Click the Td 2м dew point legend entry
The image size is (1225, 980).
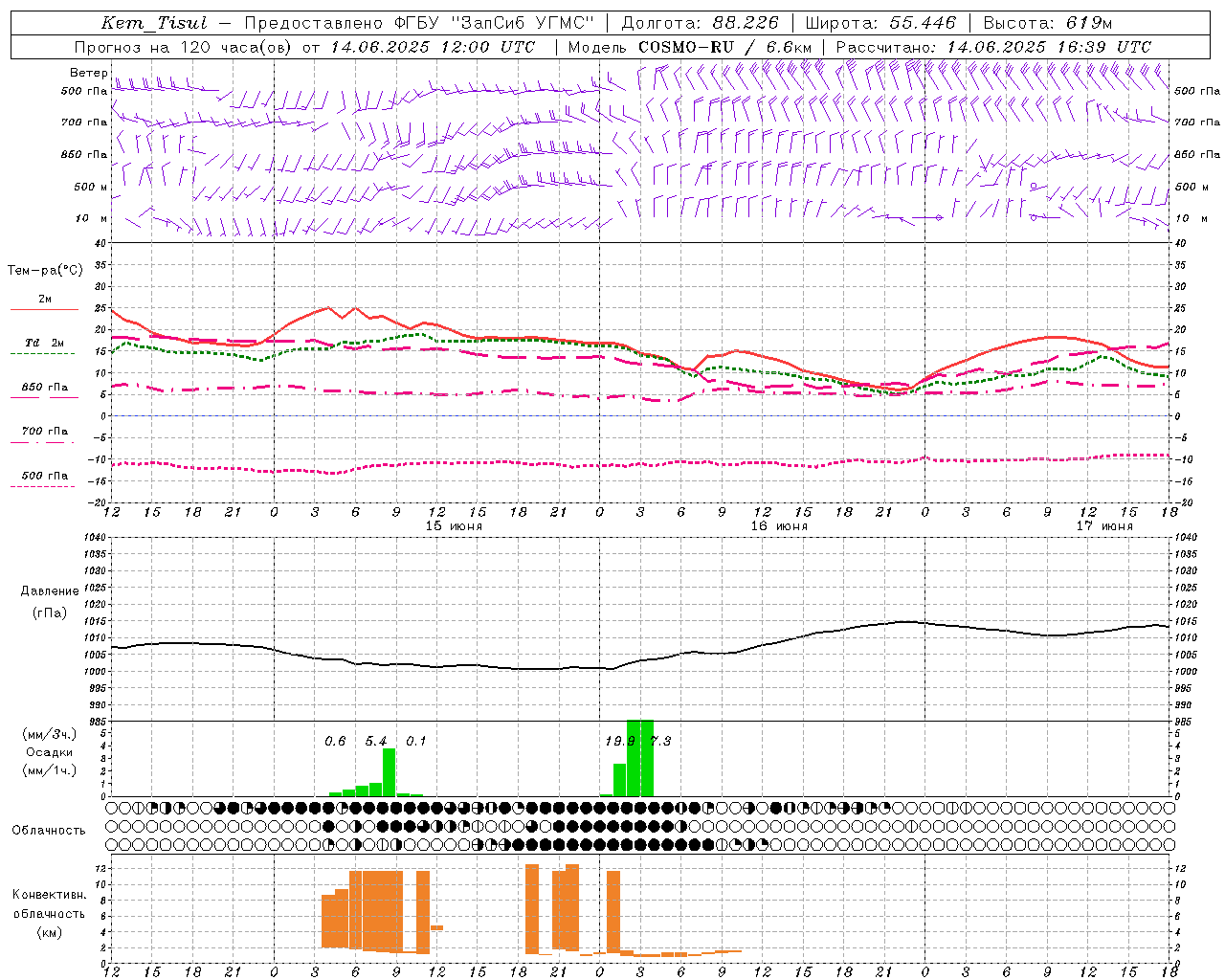tap(45, 343)
